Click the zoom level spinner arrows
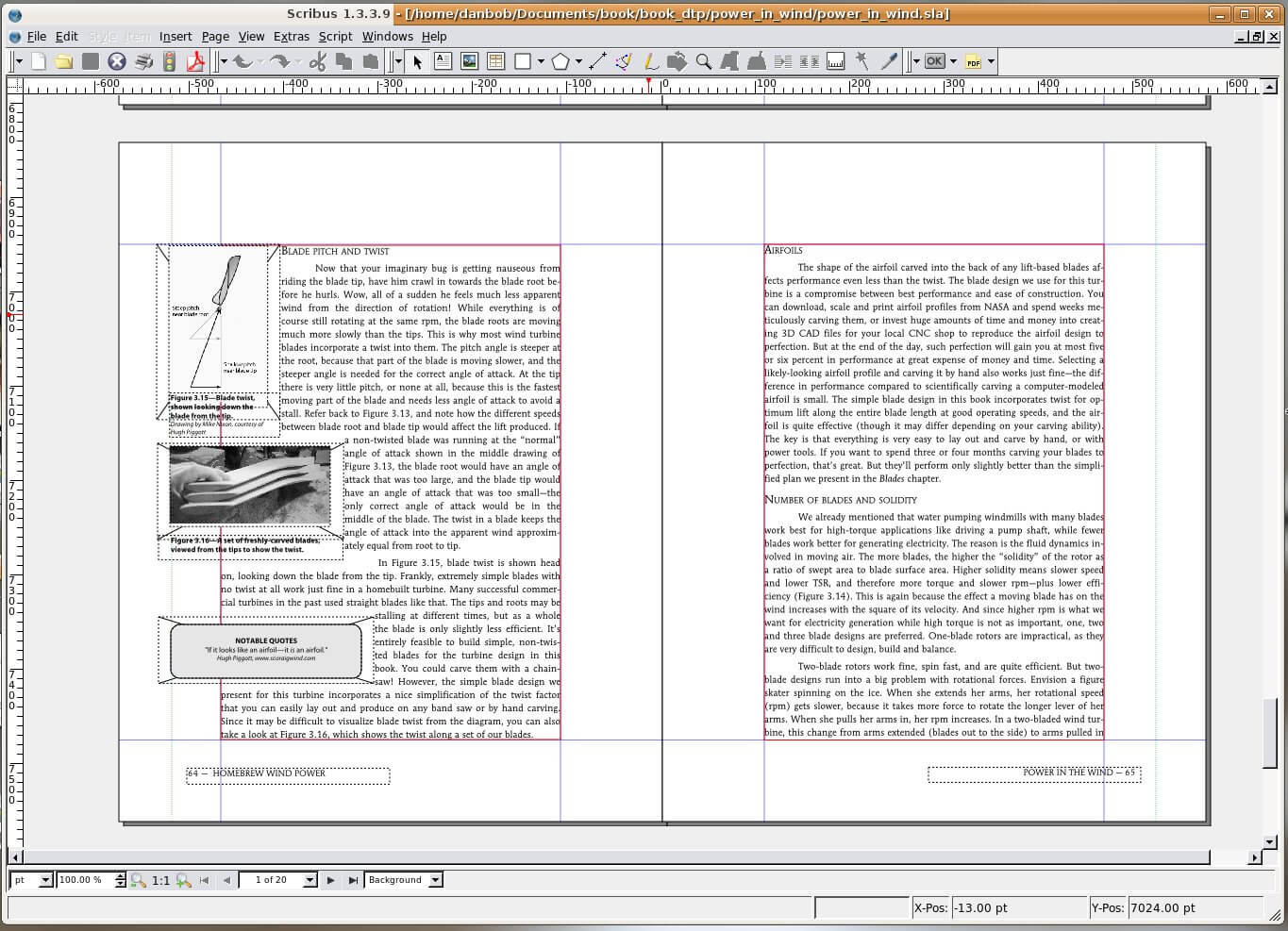 [120, 880]
